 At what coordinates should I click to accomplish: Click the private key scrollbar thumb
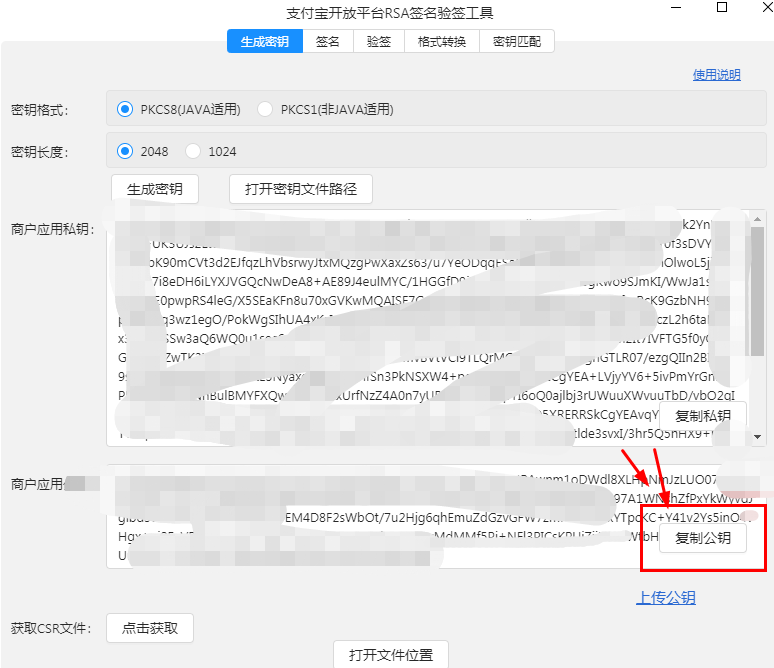click(x=758, y=291)
